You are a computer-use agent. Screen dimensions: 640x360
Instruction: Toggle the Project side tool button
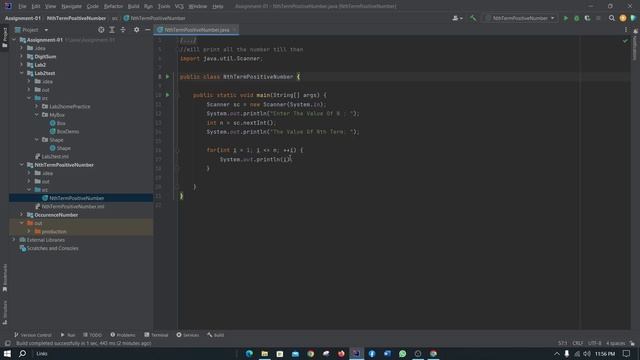point(4,38)
